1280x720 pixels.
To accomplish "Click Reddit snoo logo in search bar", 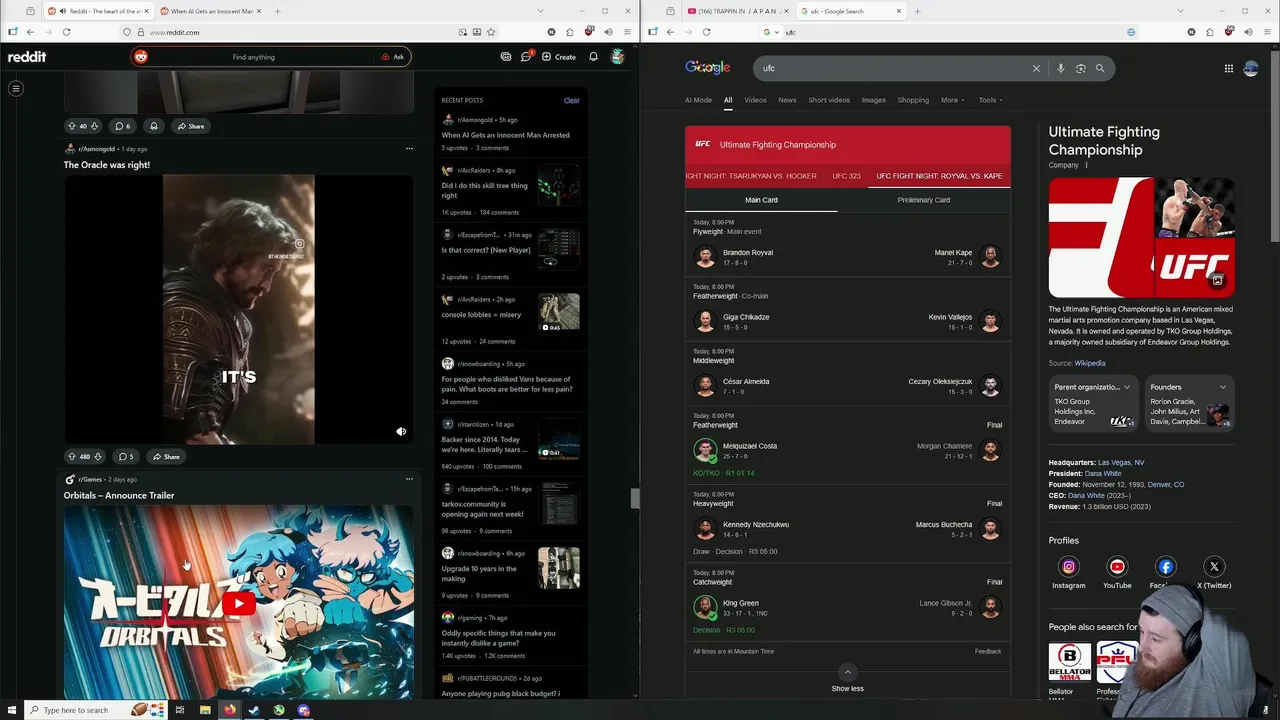I will click(141, 57).
